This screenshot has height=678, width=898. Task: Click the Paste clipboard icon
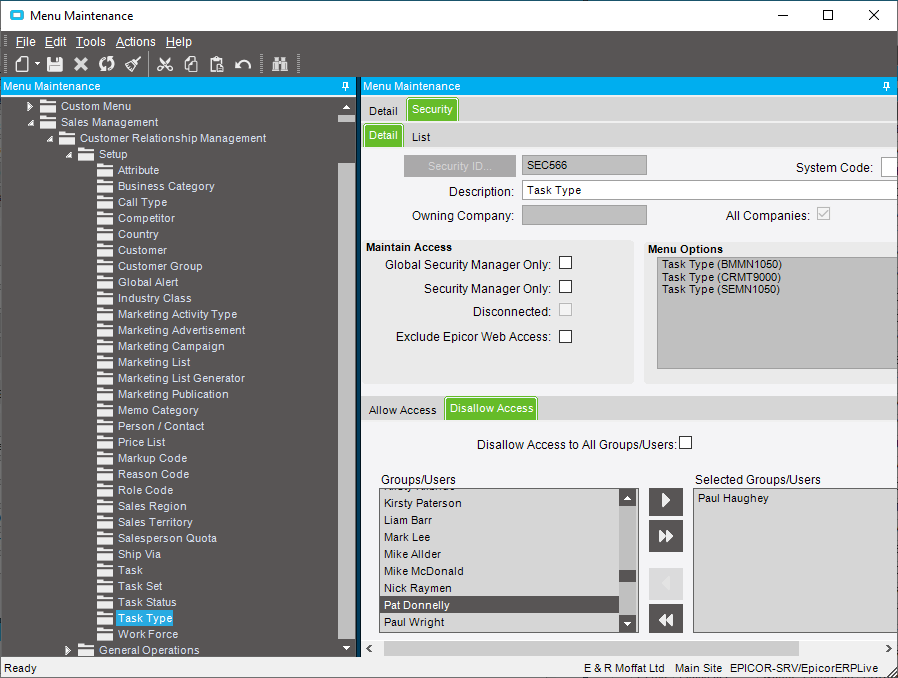click(x=217, y=64)
